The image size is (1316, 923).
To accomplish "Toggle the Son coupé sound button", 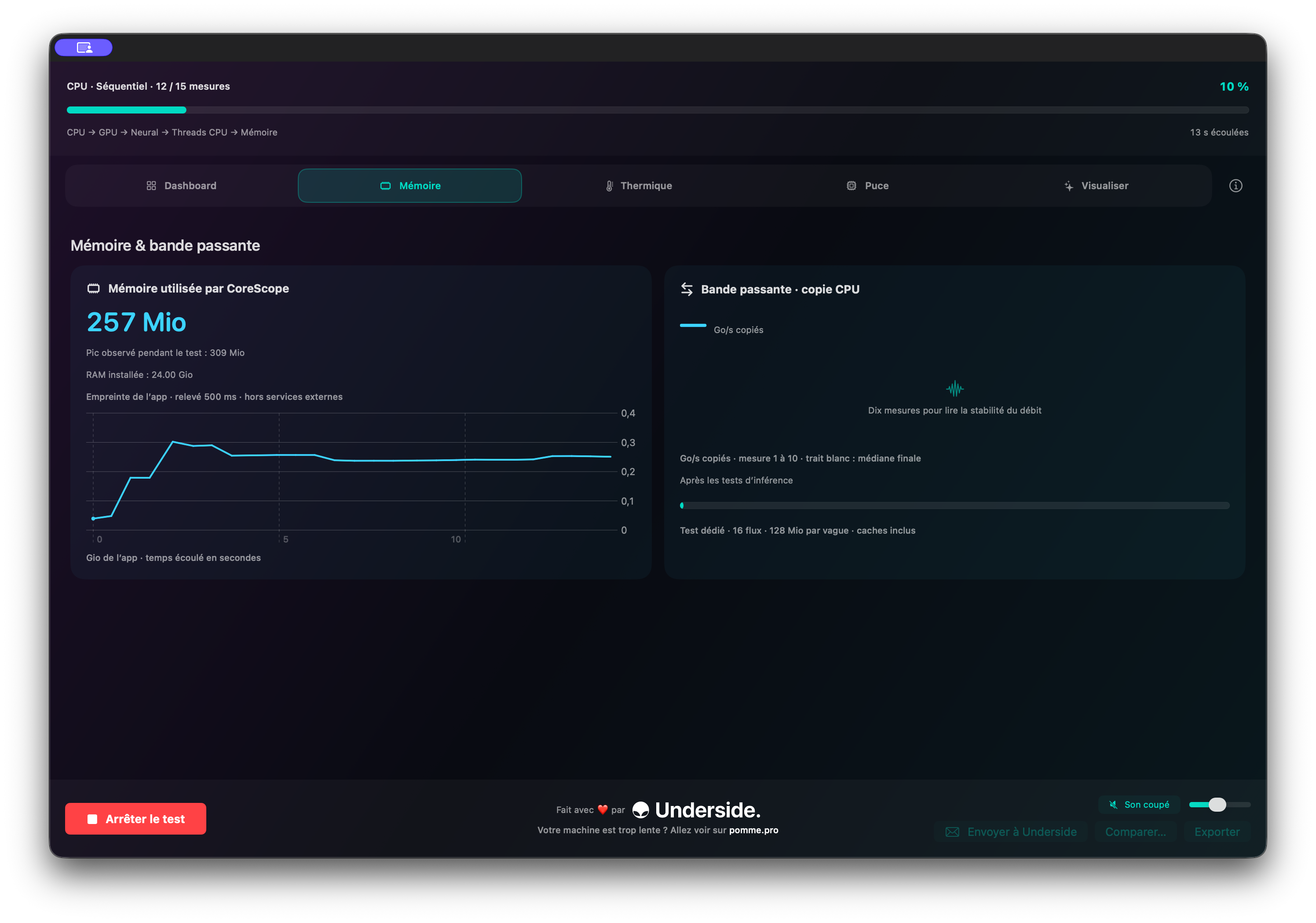I will [1139, 804].
